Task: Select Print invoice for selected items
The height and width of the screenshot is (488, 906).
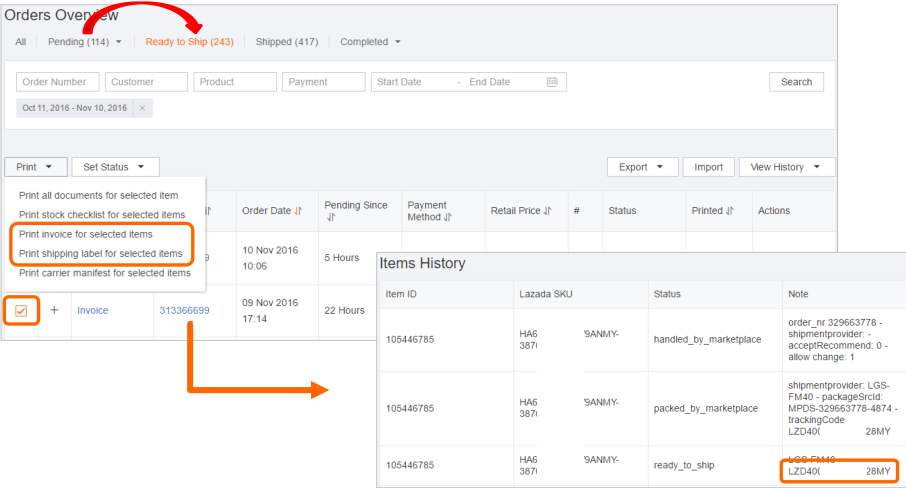Action: coord(86,234)
